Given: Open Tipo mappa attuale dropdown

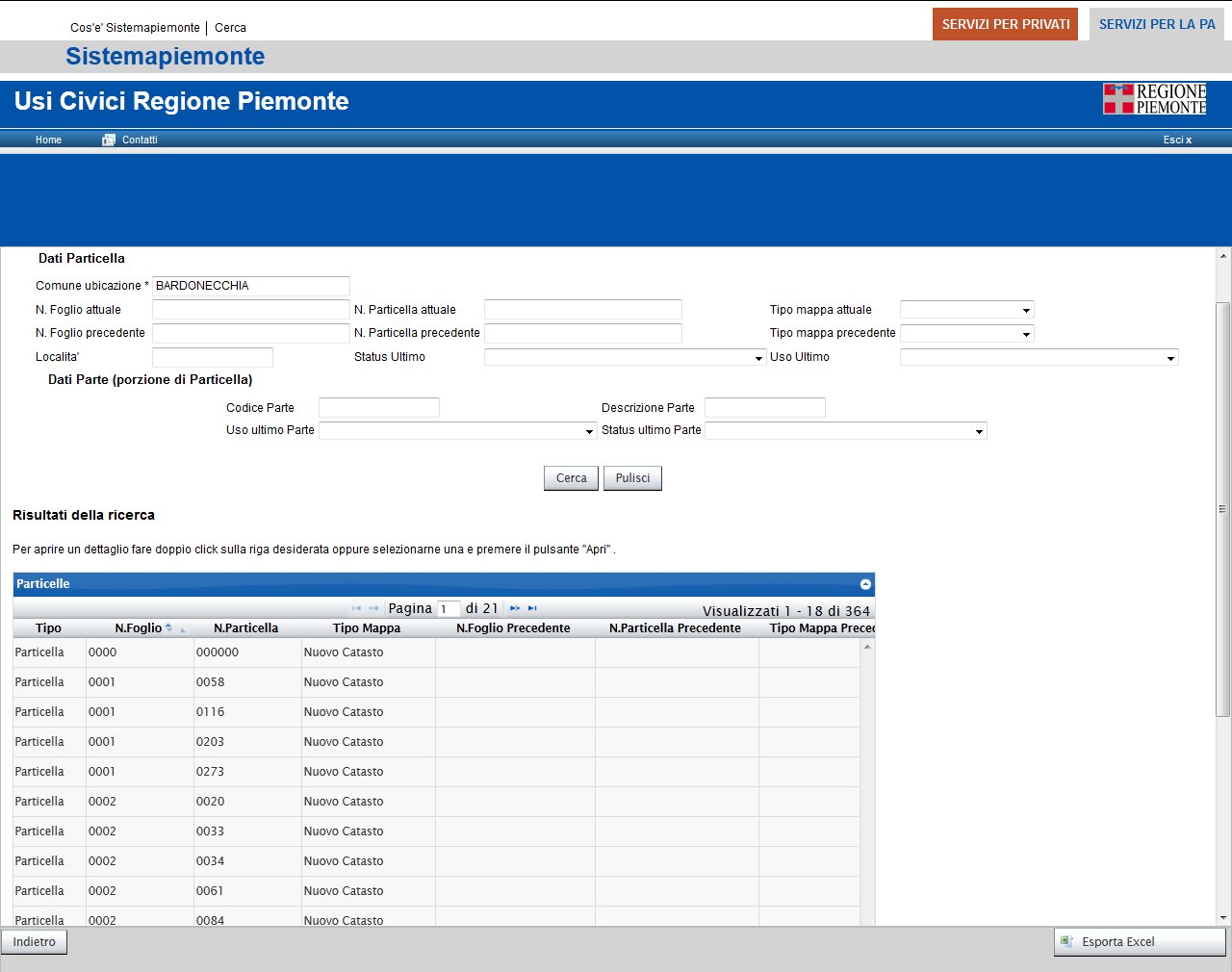Looking at the screenshot, I should (1026, 310).
